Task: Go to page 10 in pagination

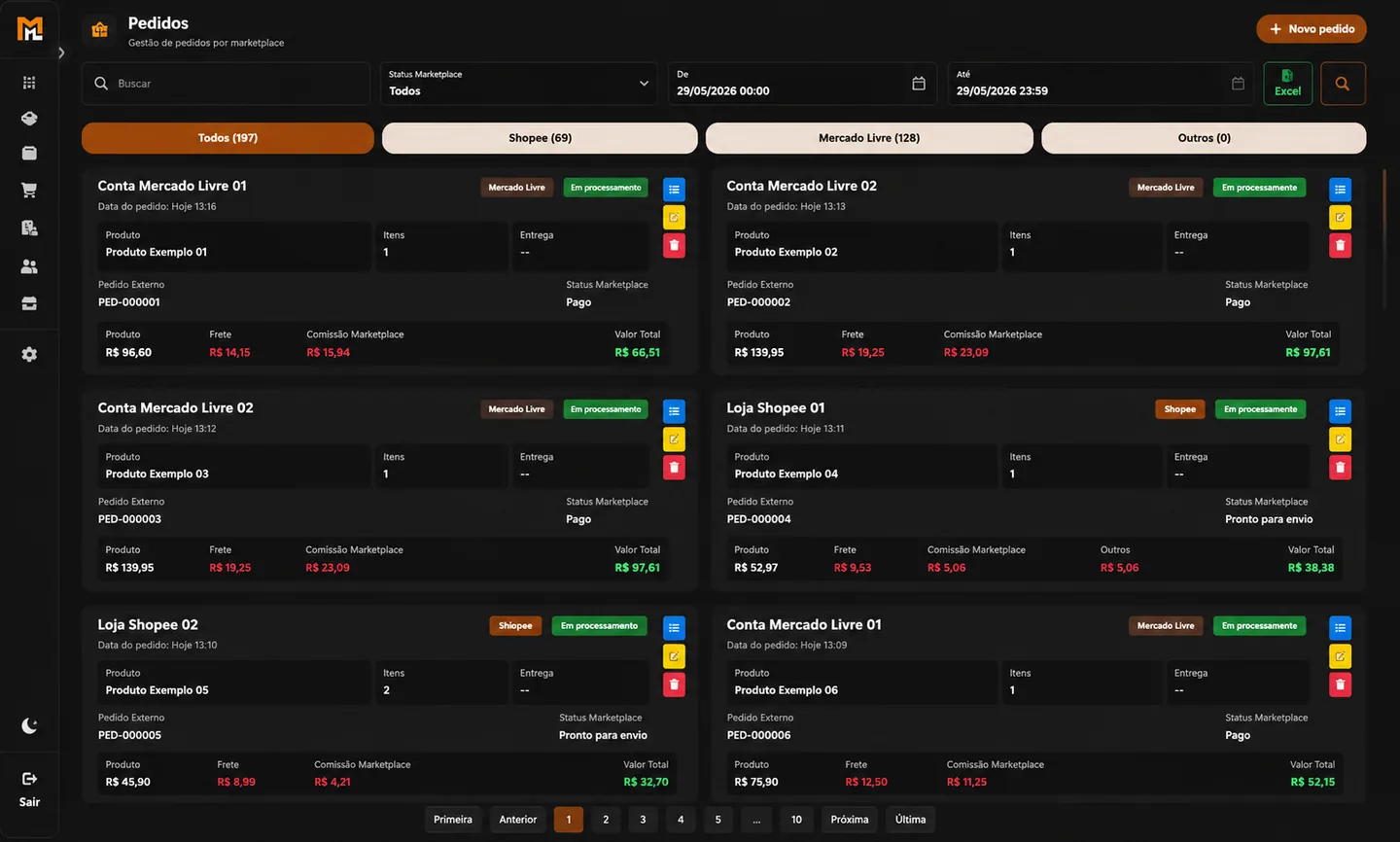Action: click(796, 820)
